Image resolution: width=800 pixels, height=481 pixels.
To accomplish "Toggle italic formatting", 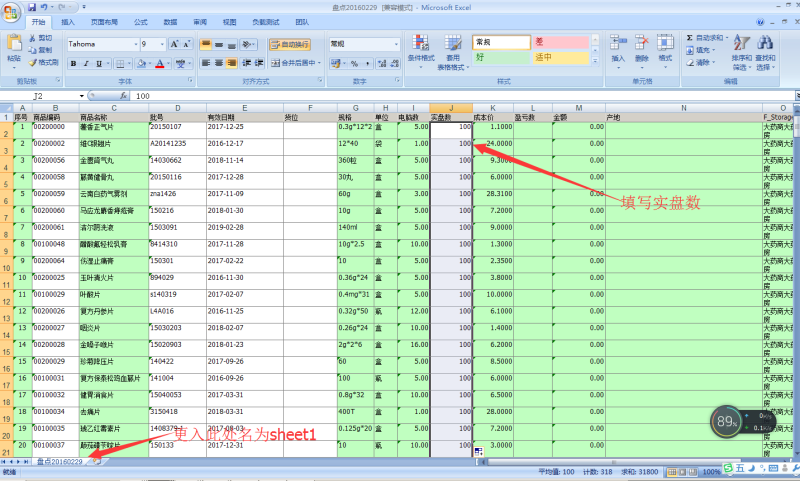I will click(86, 64).
